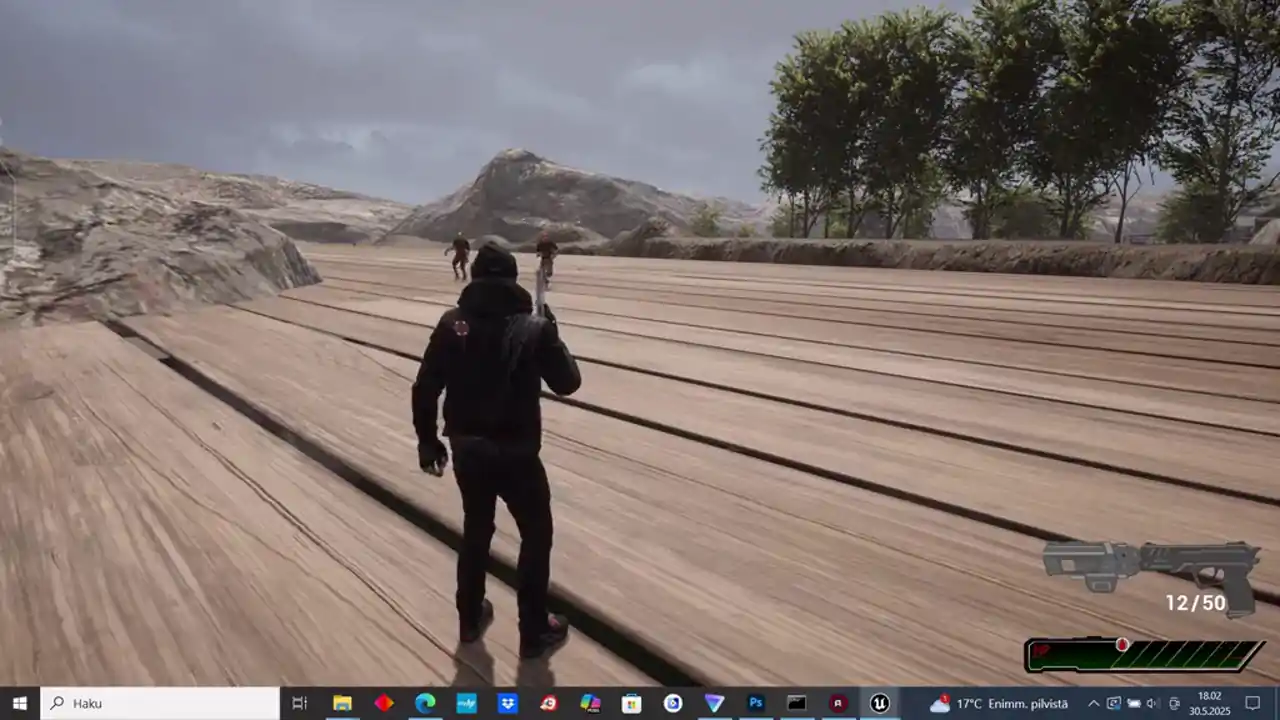
Task: Open the volume control tray icon
Action: tap(1151, 704)
